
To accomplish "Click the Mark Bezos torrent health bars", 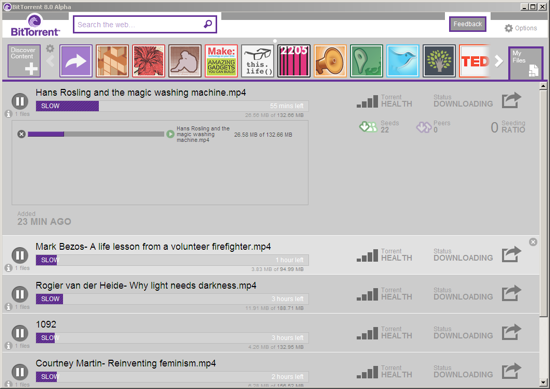I will pos(367,255).
